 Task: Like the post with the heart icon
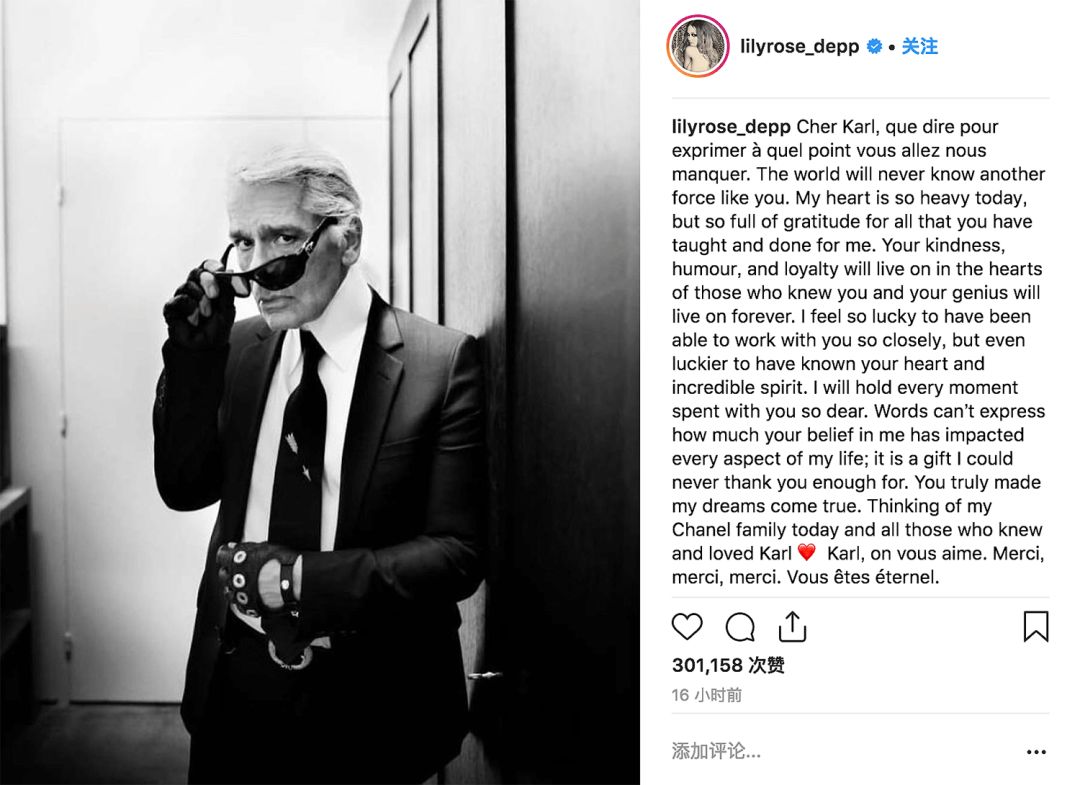point(687,627)
